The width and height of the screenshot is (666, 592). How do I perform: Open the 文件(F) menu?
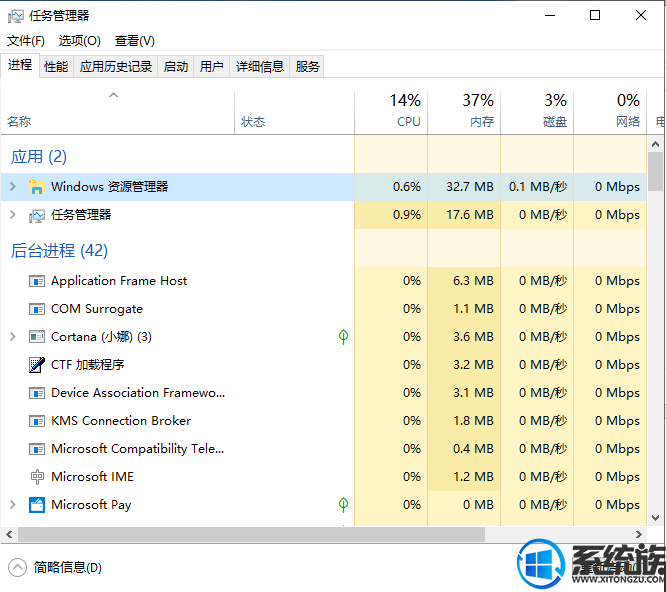click(x=25, y=41)
